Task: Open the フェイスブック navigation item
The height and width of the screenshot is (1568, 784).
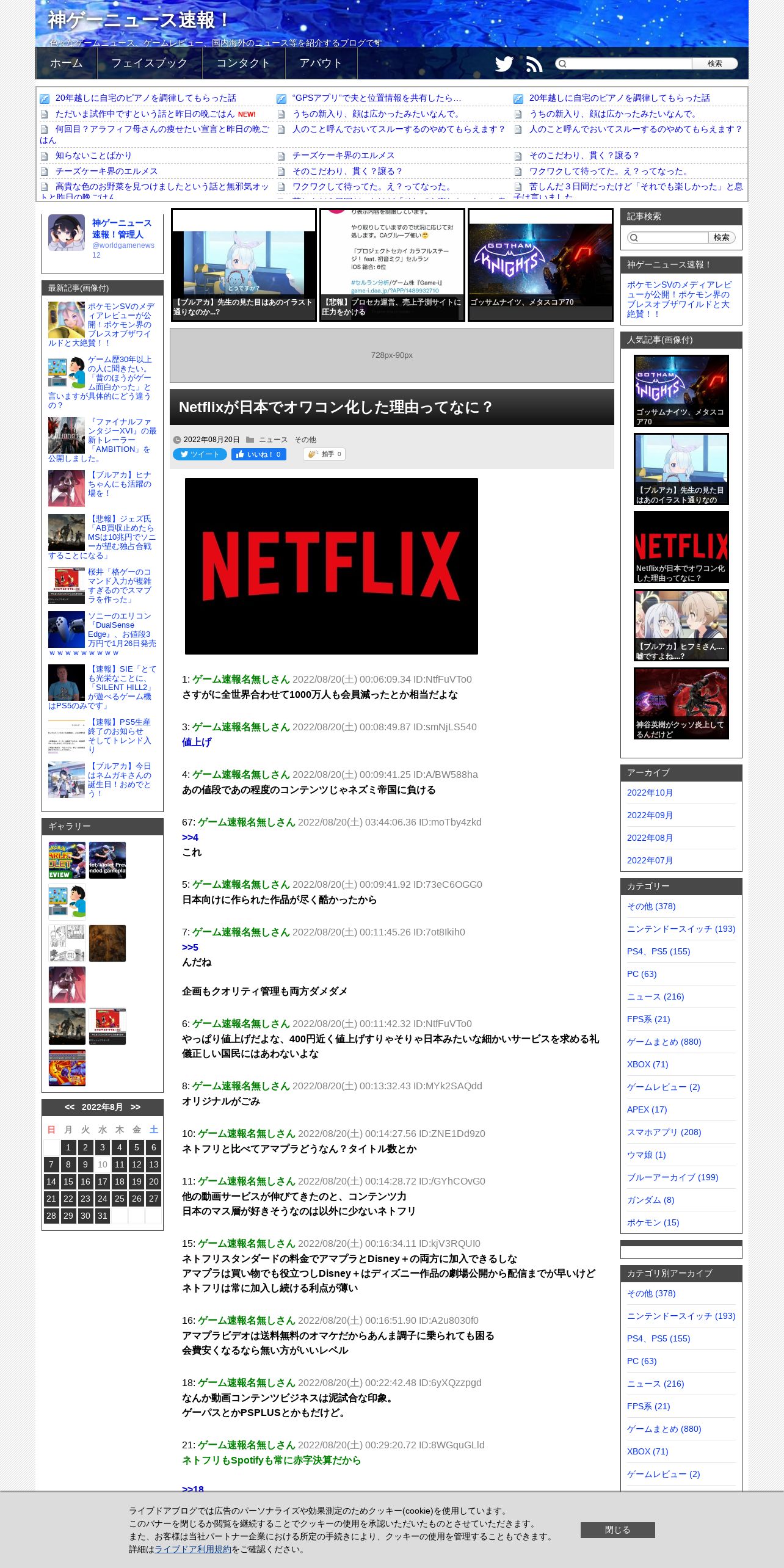Action: [x=150, y=63]
